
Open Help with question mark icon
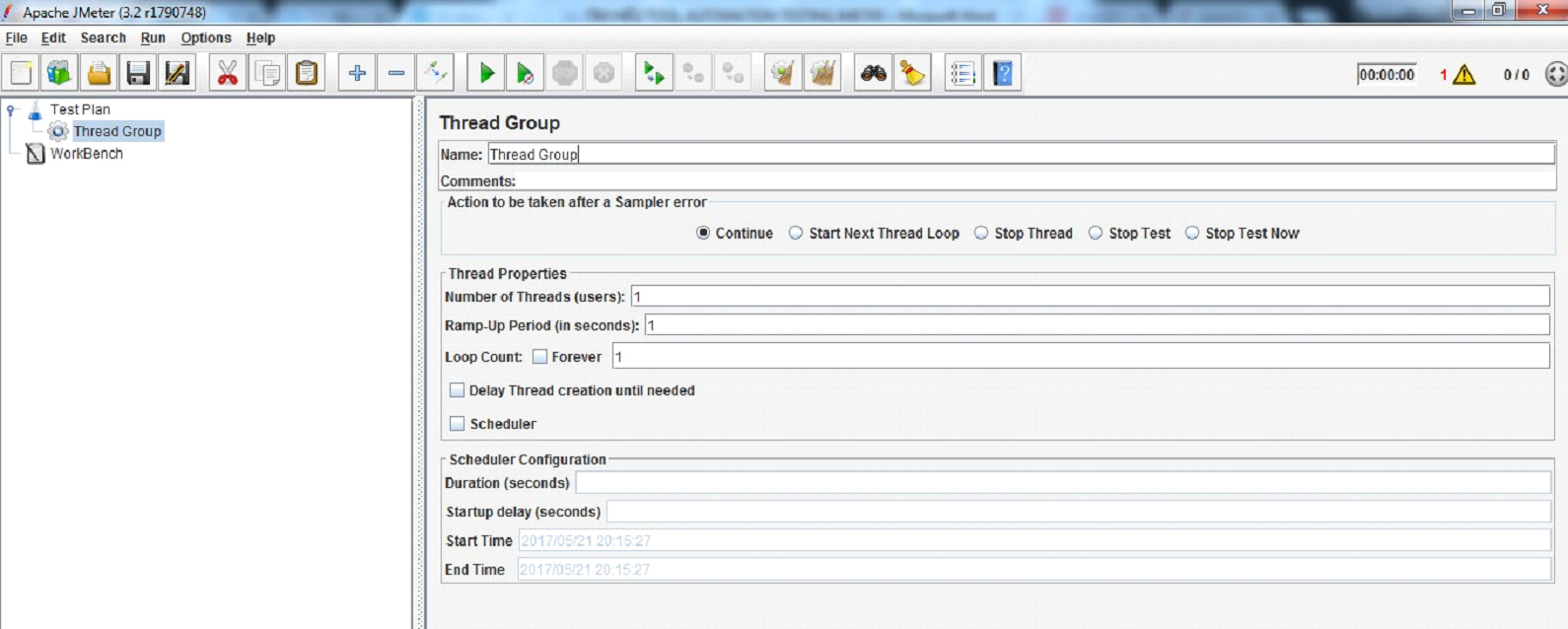[x=1003, y=73]
